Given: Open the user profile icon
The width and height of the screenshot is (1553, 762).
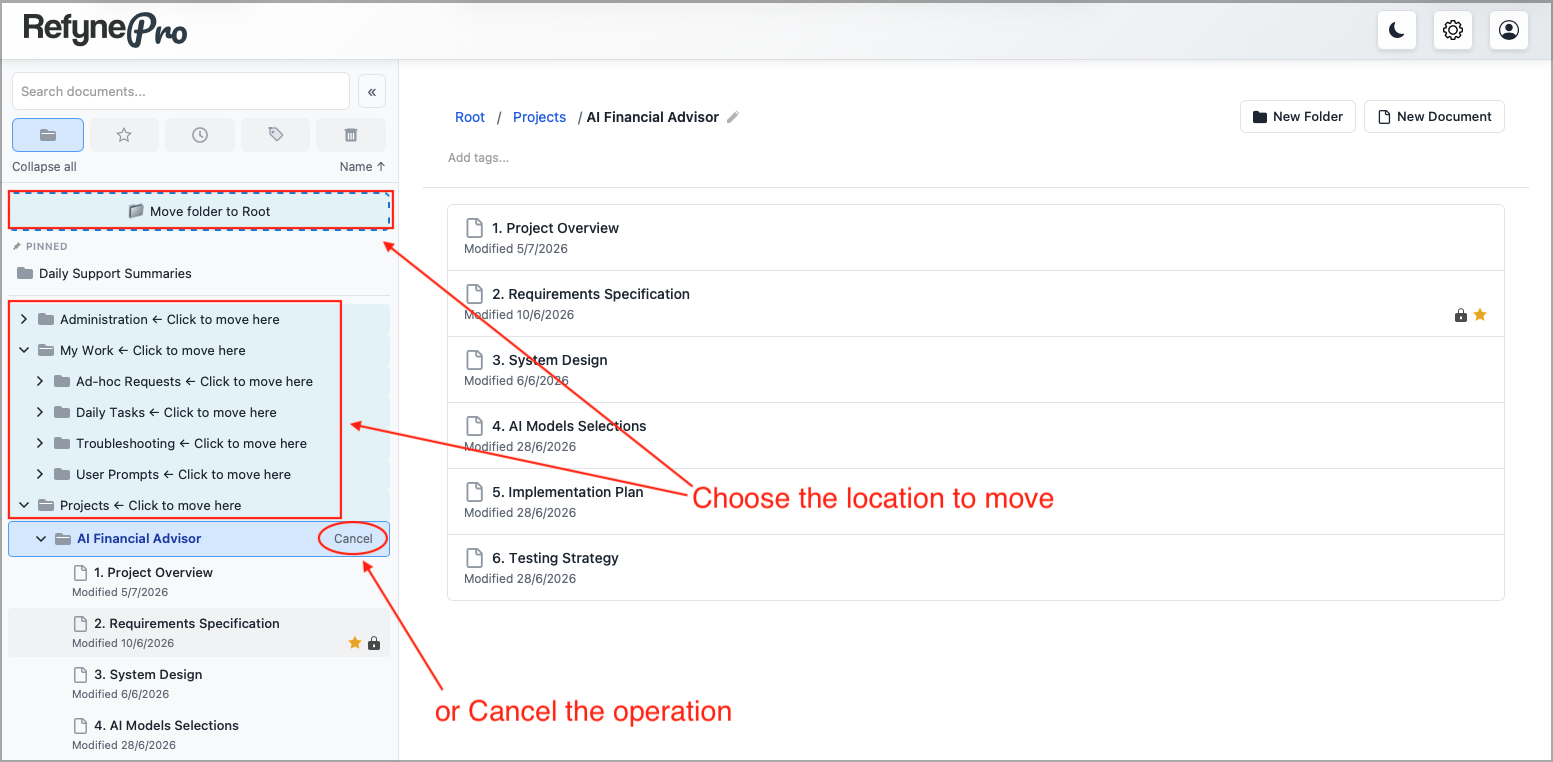Looking at the screenshot, I should (x=1509, y=30).
